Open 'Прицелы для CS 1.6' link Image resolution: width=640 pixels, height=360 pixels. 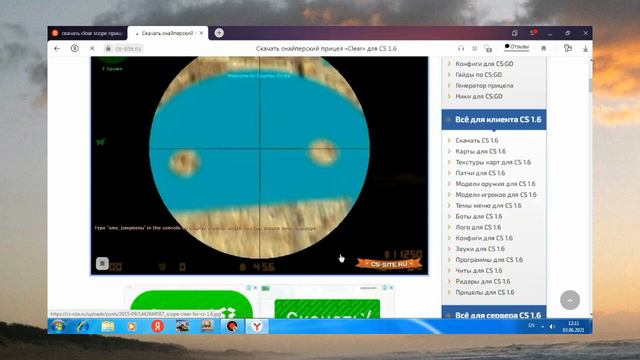point(484,292)
